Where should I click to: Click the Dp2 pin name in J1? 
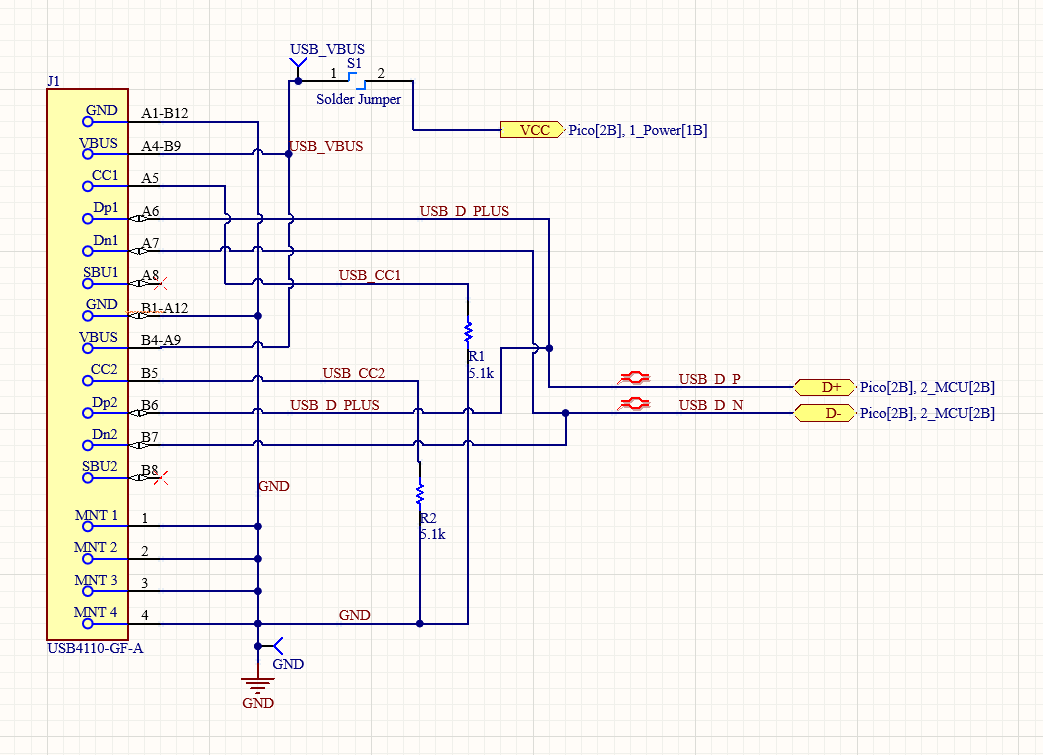point(104,402)
